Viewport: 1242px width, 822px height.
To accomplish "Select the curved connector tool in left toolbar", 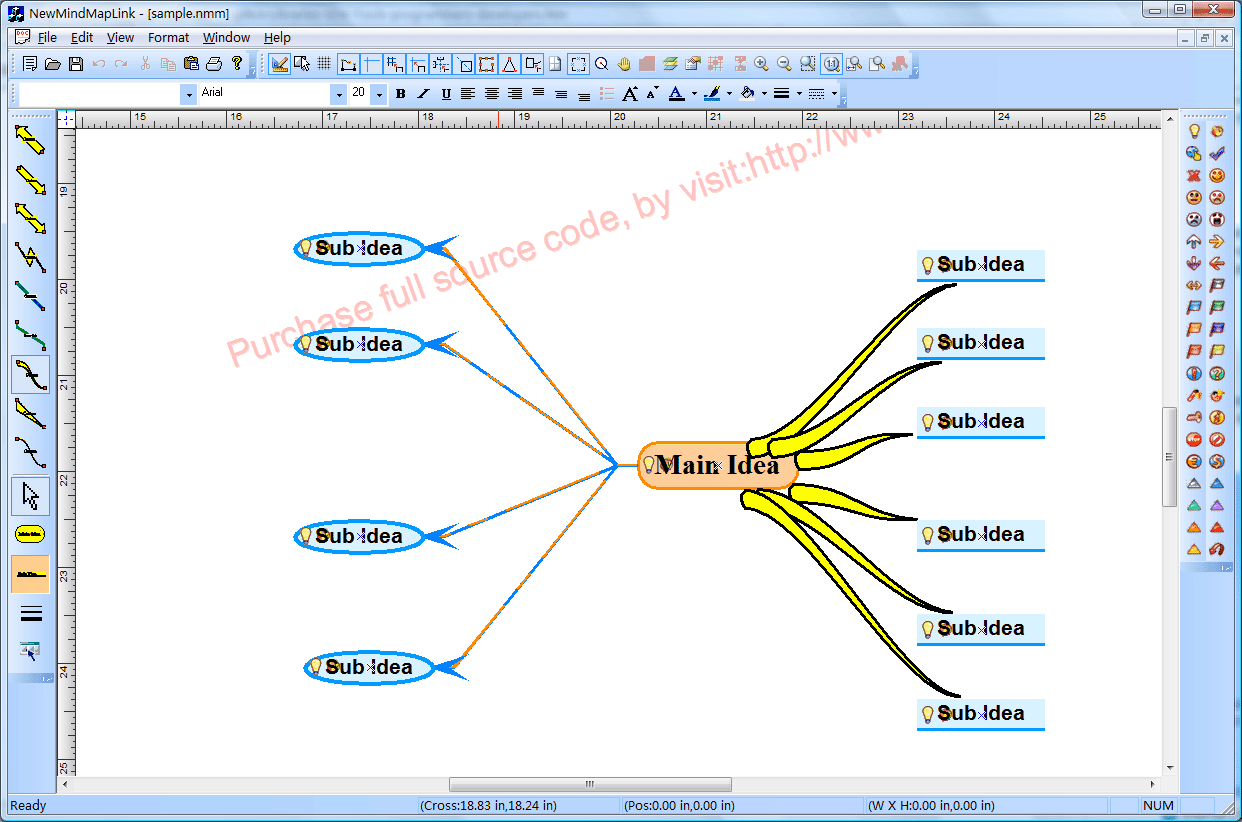I will click(29, 375).
